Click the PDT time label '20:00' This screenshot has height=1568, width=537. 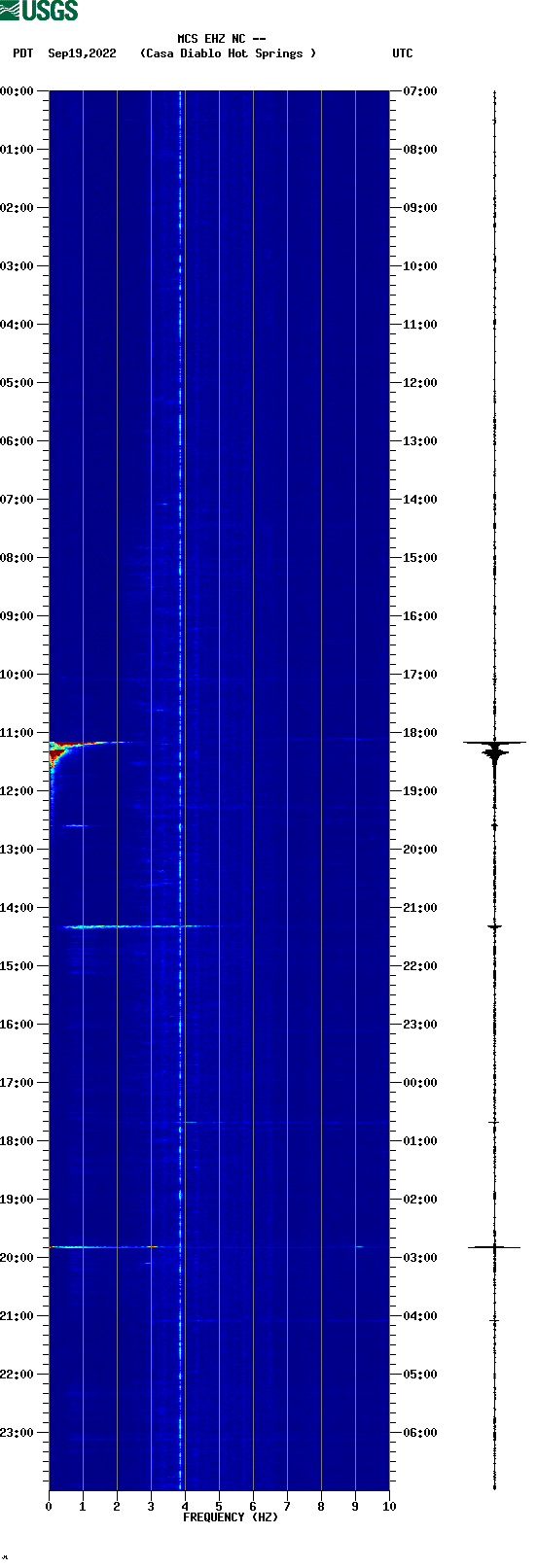18,1258
